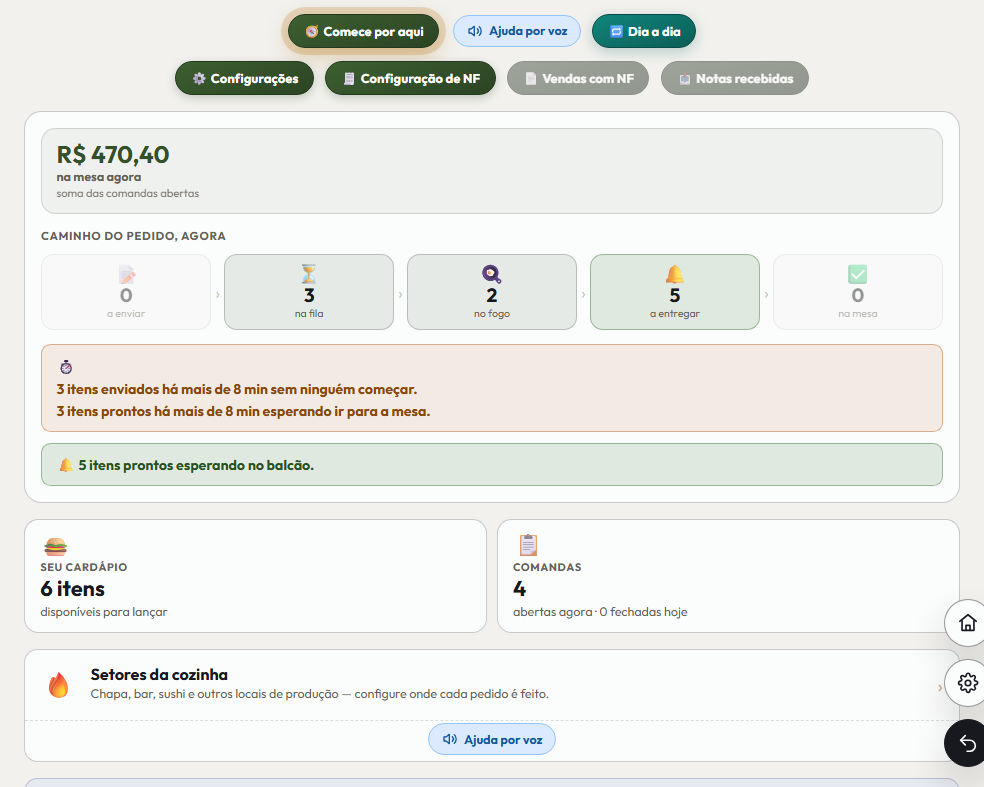Click the stopwatch icon in the delay alert
The image size is (984, 787).
point(66,367)
